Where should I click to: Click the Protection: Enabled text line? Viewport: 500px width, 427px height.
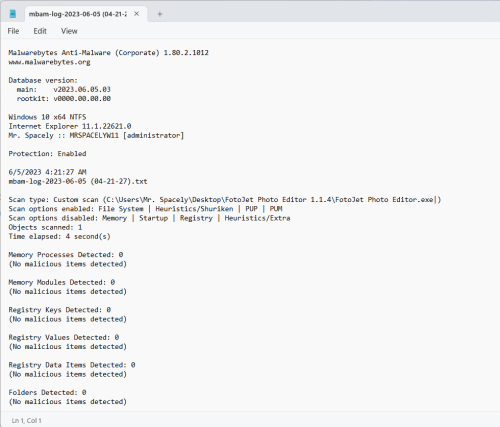[x=47, y=154]
